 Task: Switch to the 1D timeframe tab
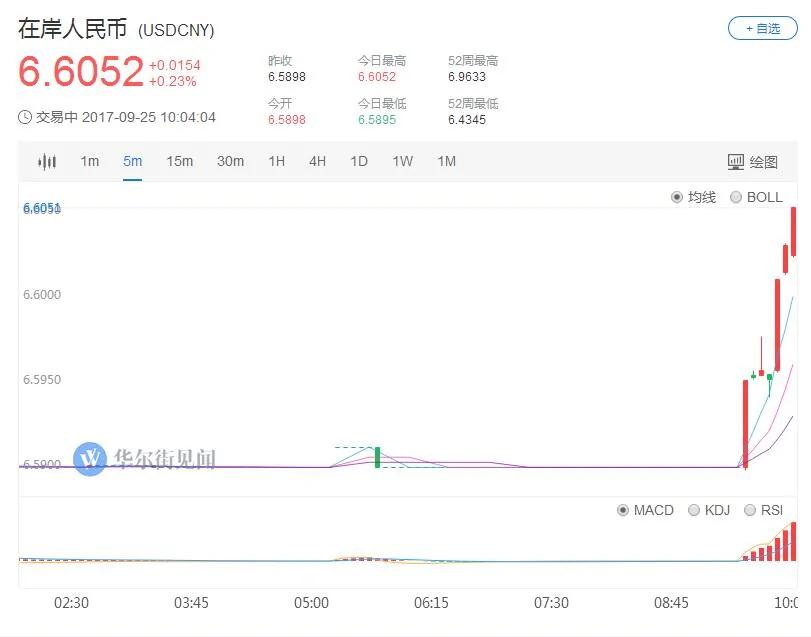tap(359, 161)
